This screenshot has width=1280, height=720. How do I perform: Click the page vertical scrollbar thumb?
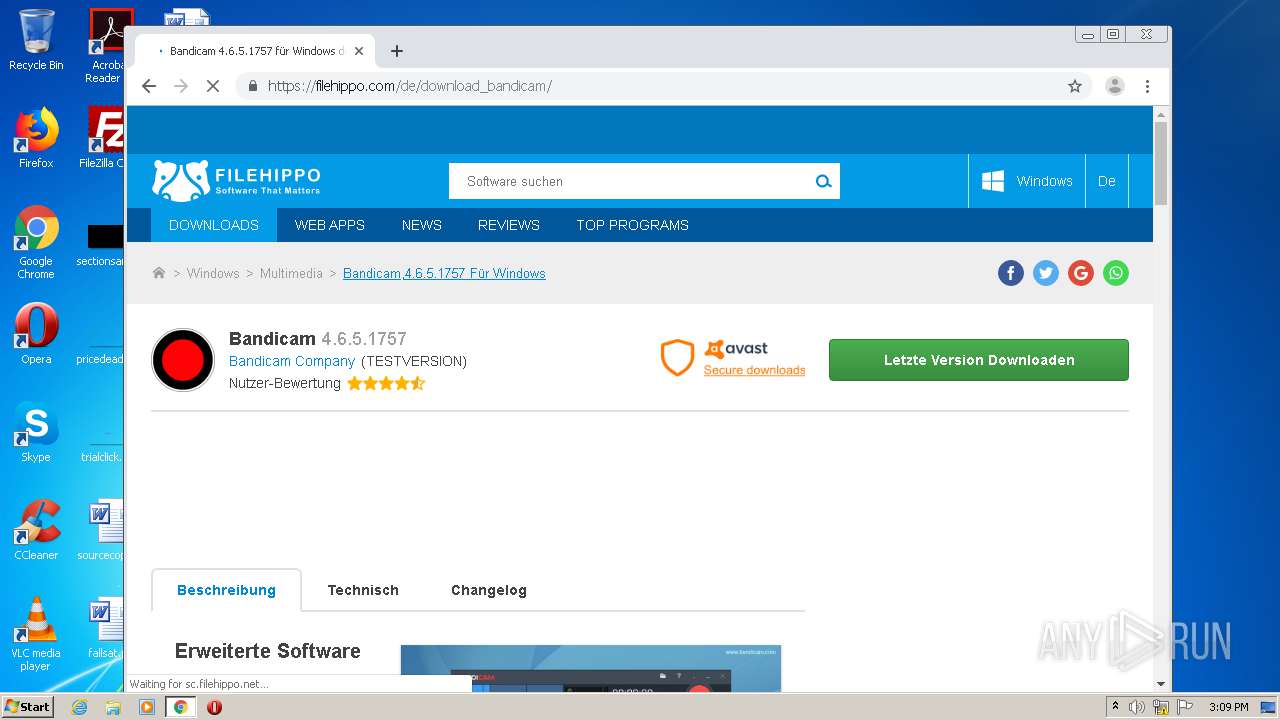pyautogui.click(x=1161, y=163)
